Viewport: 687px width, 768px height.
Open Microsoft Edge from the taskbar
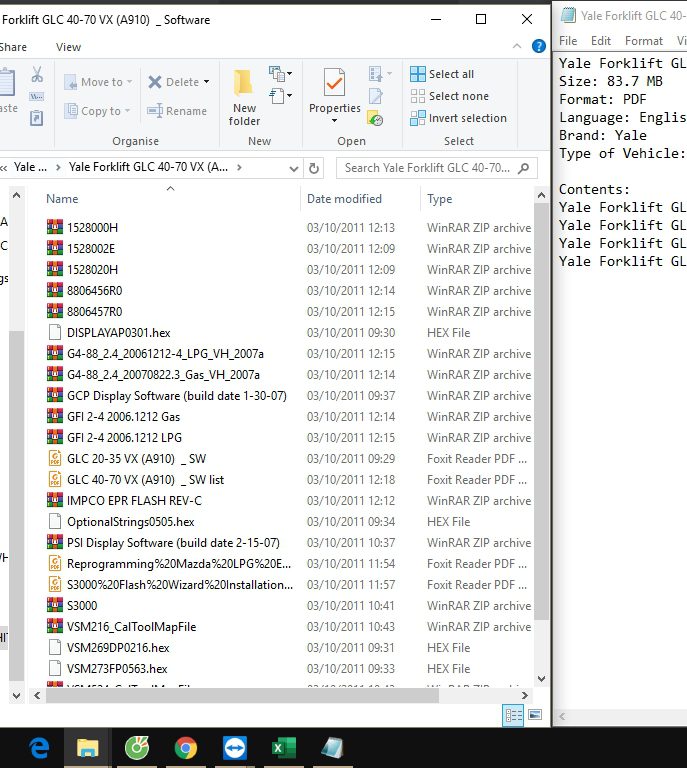(x=39, y=748)
